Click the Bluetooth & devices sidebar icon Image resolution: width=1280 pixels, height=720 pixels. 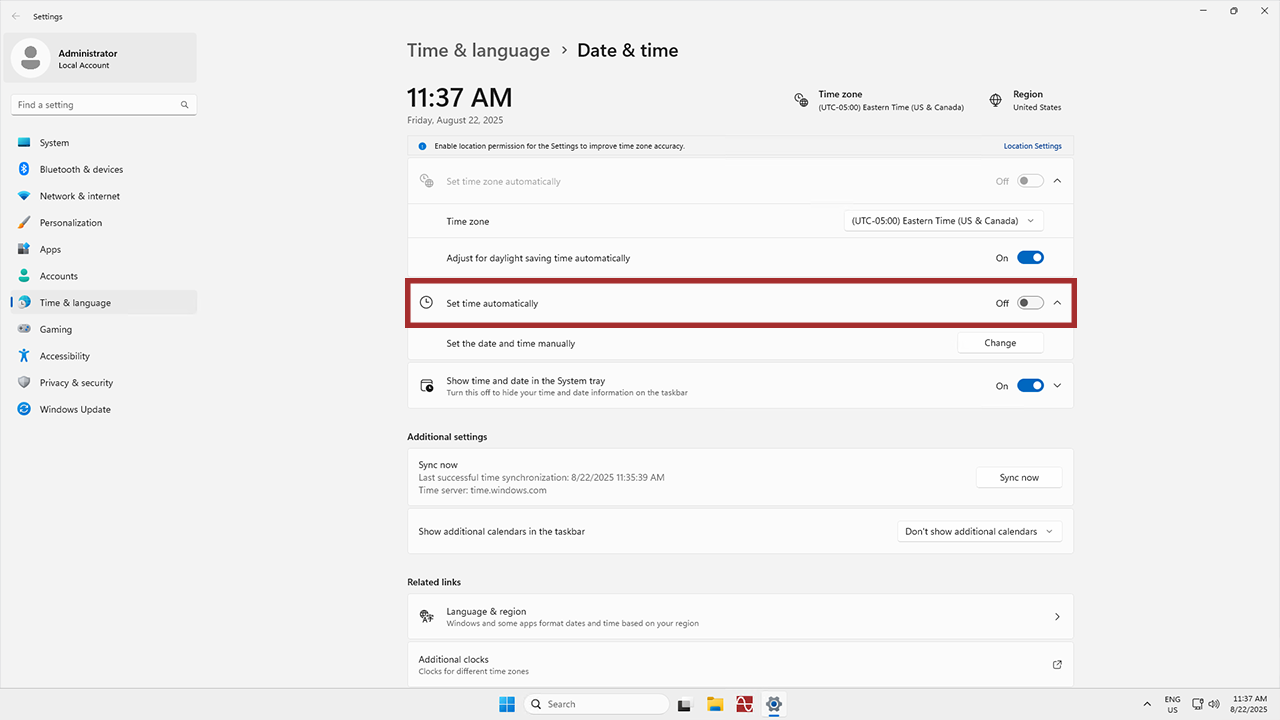tap(24, 169)
